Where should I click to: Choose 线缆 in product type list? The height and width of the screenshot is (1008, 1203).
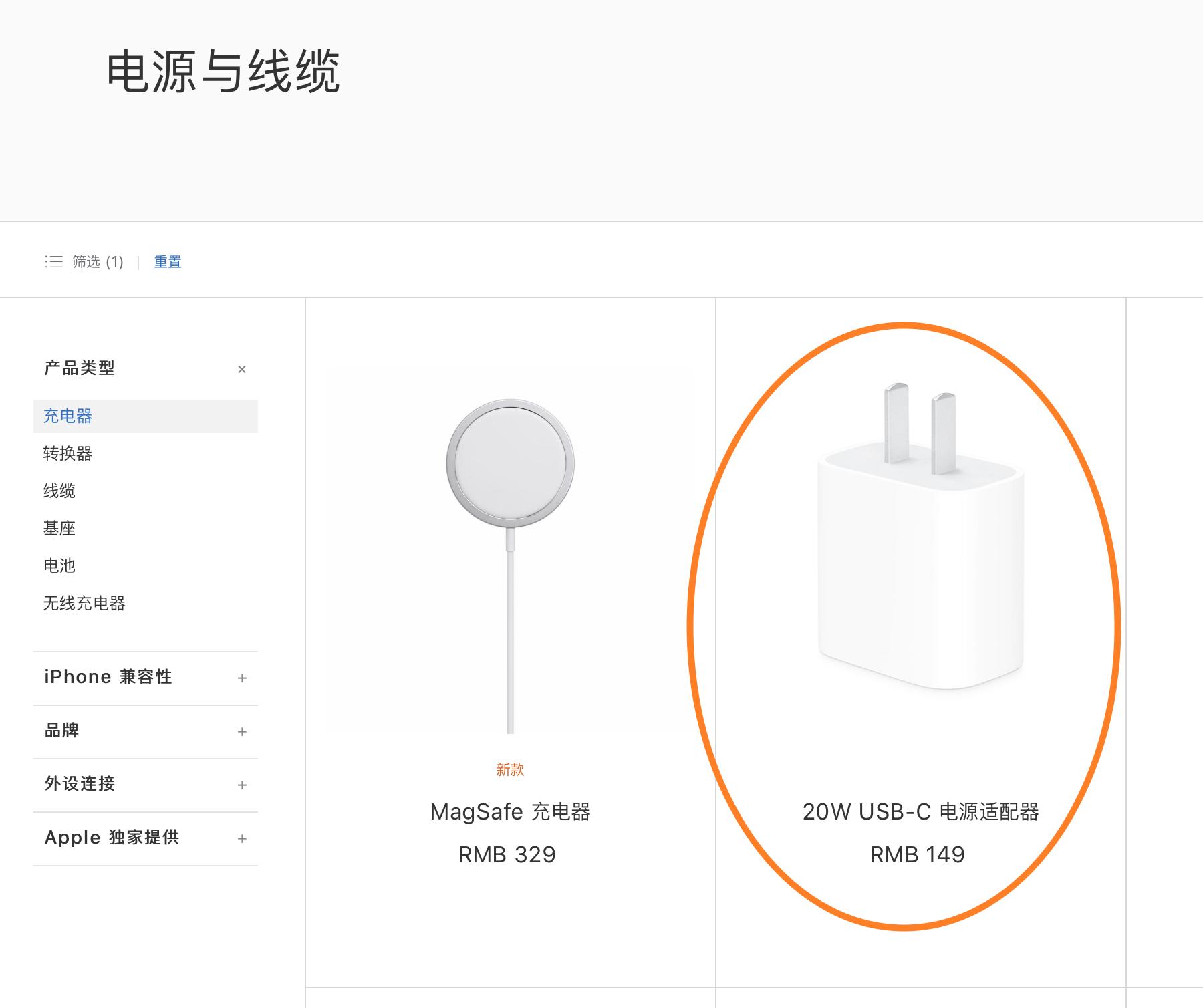point(59,491)
